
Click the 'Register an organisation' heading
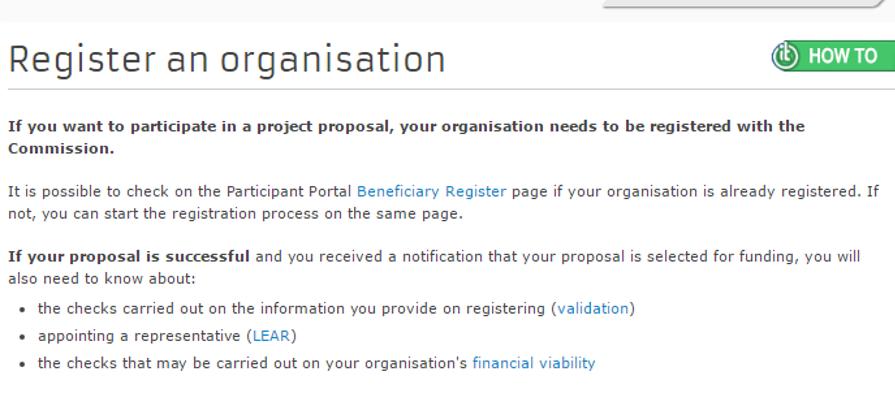click(x=227, y=59)
